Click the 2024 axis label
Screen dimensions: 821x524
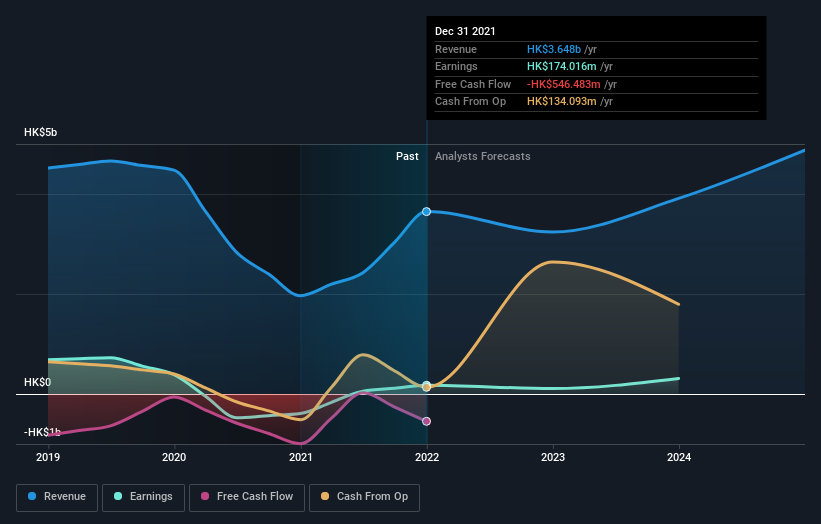679,457
